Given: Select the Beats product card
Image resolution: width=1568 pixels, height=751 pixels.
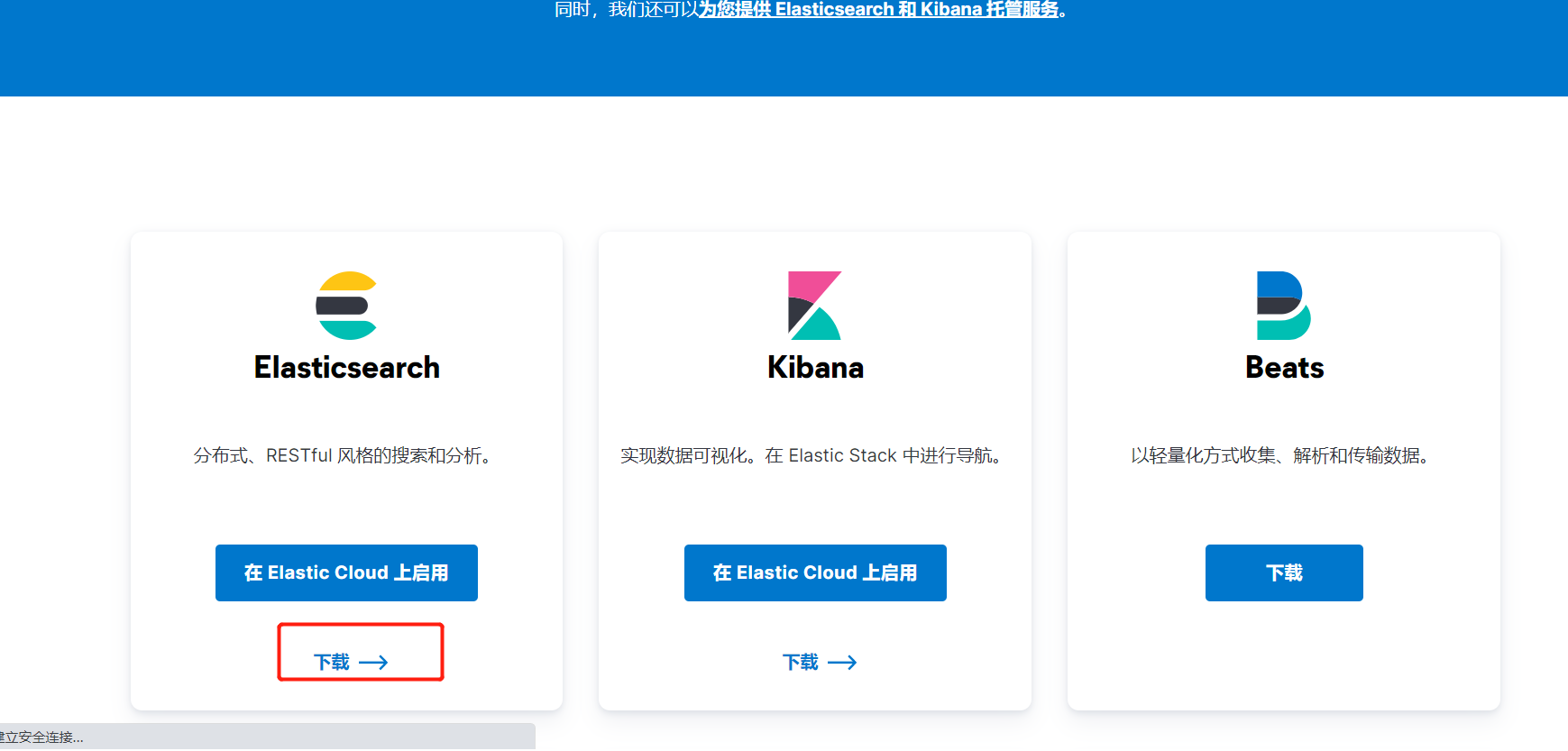Looking at the screenshot, I should click(1283, 469).
